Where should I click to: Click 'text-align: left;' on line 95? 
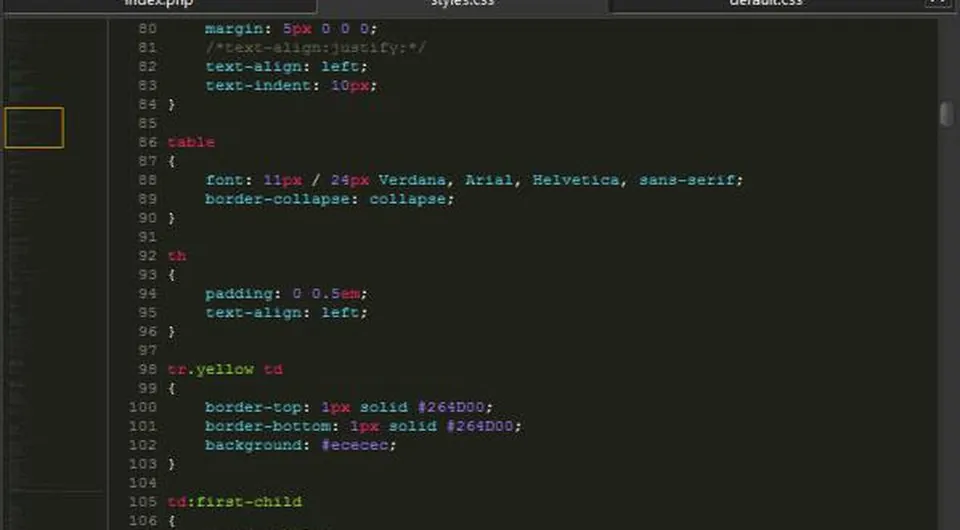[x=286, y=313]
